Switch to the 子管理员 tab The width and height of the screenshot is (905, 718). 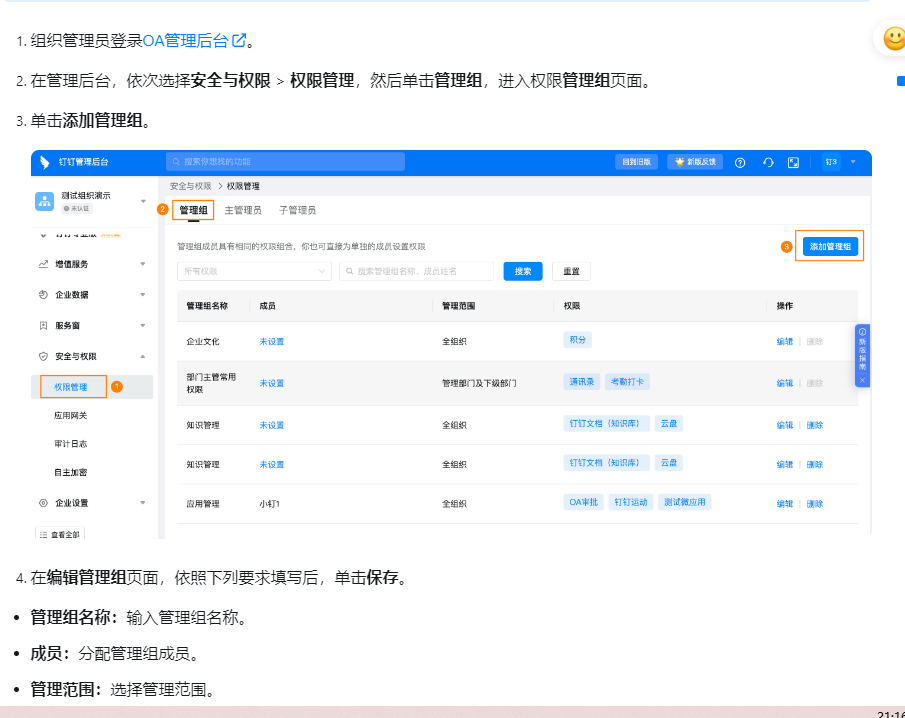(298, 210)
